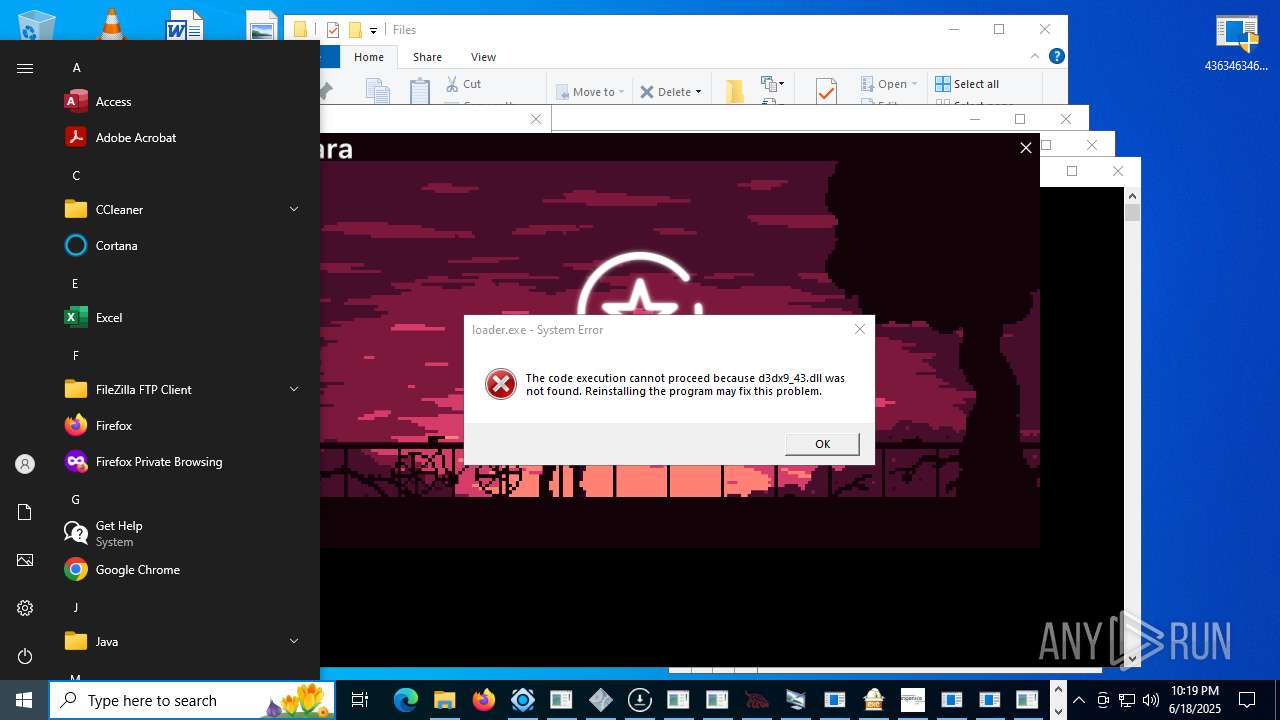Viewport: 1280px width, 720px height.
Task: Show hidden tray icons chevron
Action: (1079, 700)
